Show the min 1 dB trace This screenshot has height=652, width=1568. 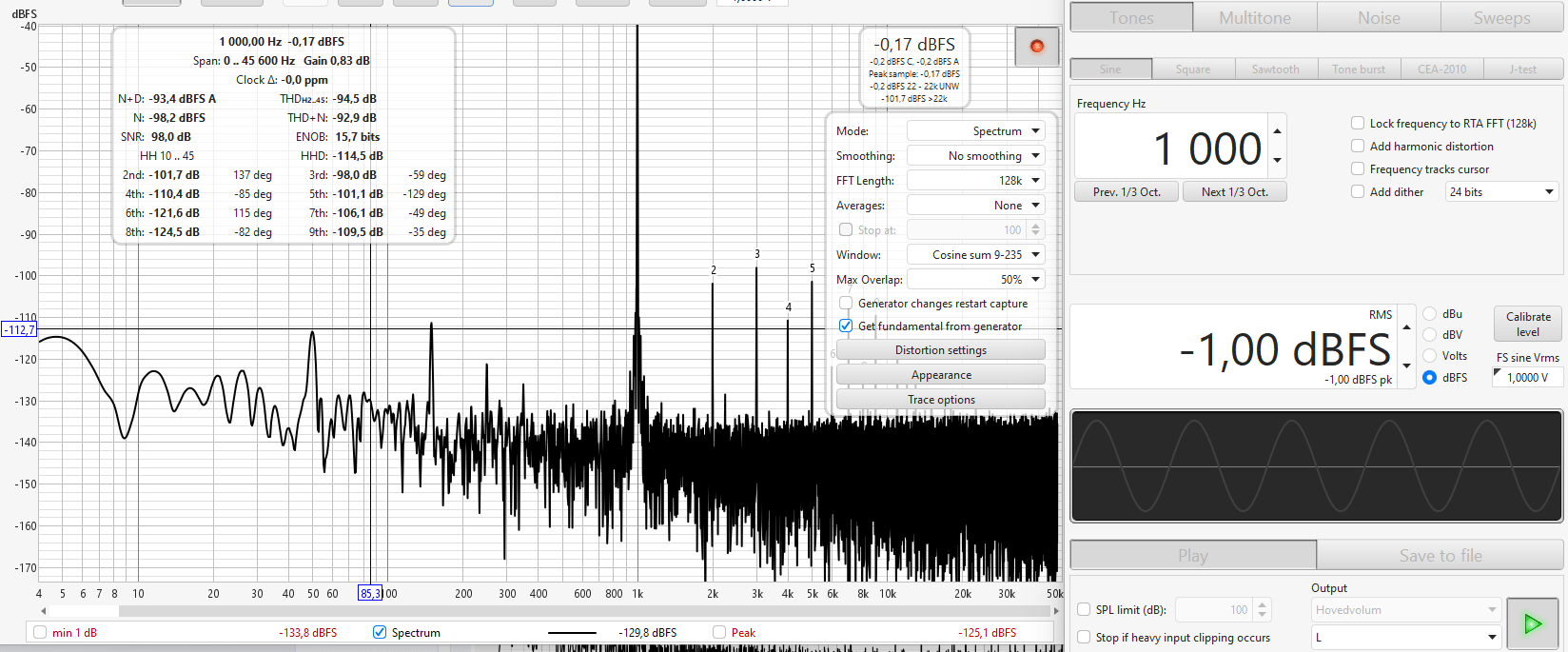tap(40, 632)
